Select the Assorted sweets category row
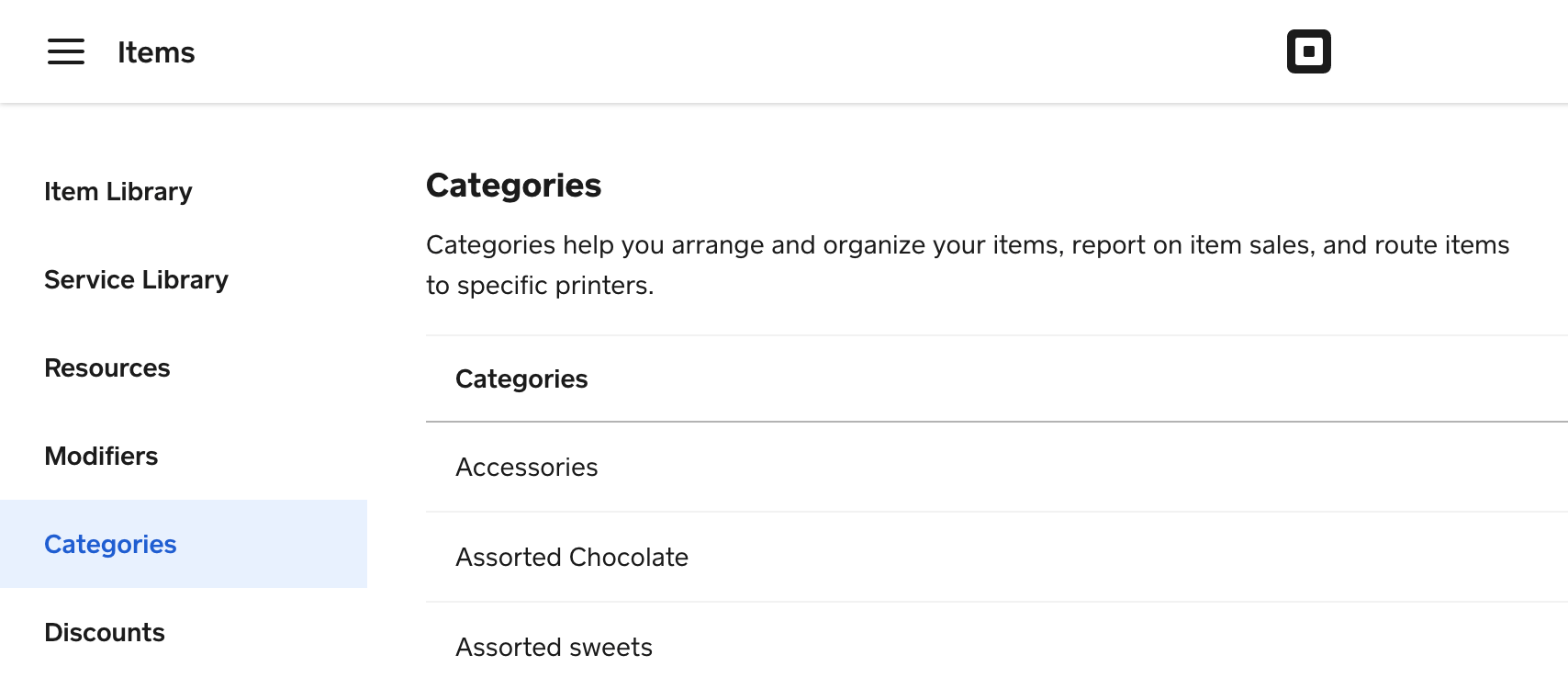The width and height of the screenshot is (1568, 689). coord(554,647)
